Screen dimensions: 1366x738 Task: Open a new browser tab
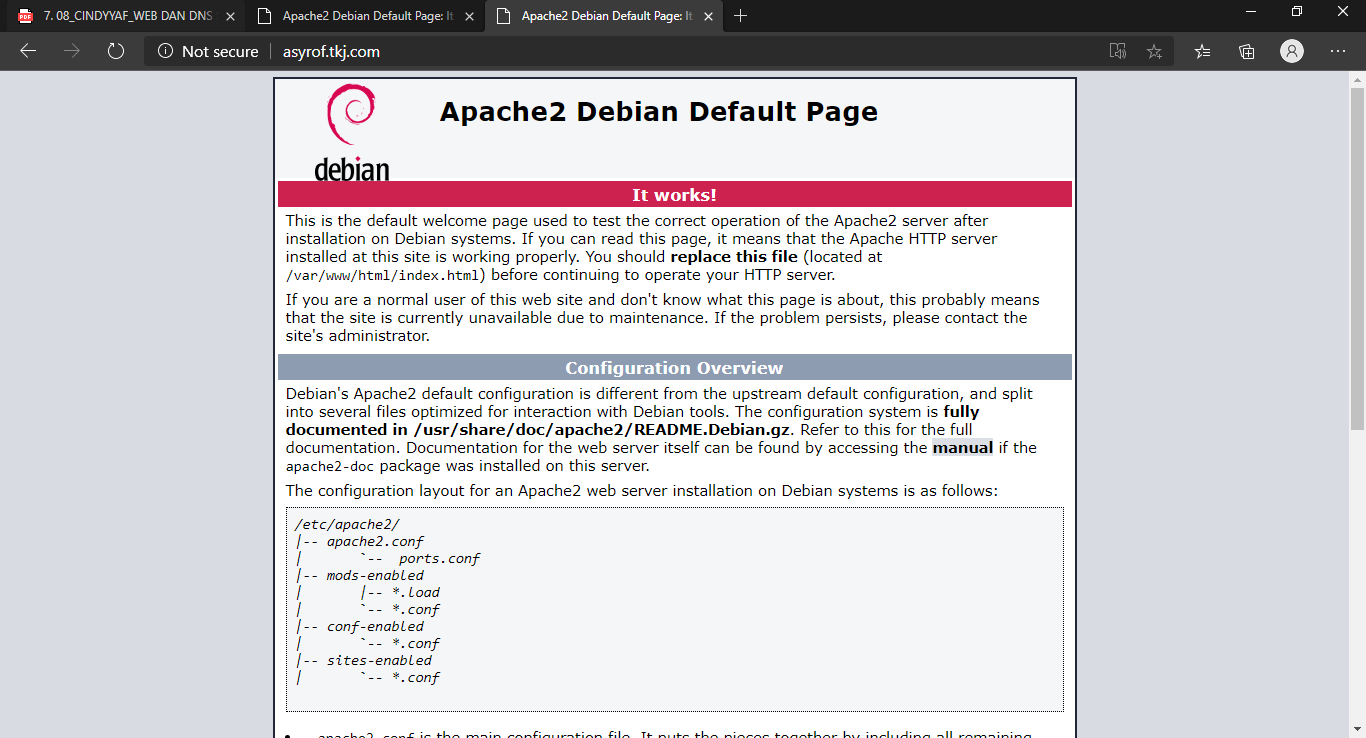coord(740,16)
